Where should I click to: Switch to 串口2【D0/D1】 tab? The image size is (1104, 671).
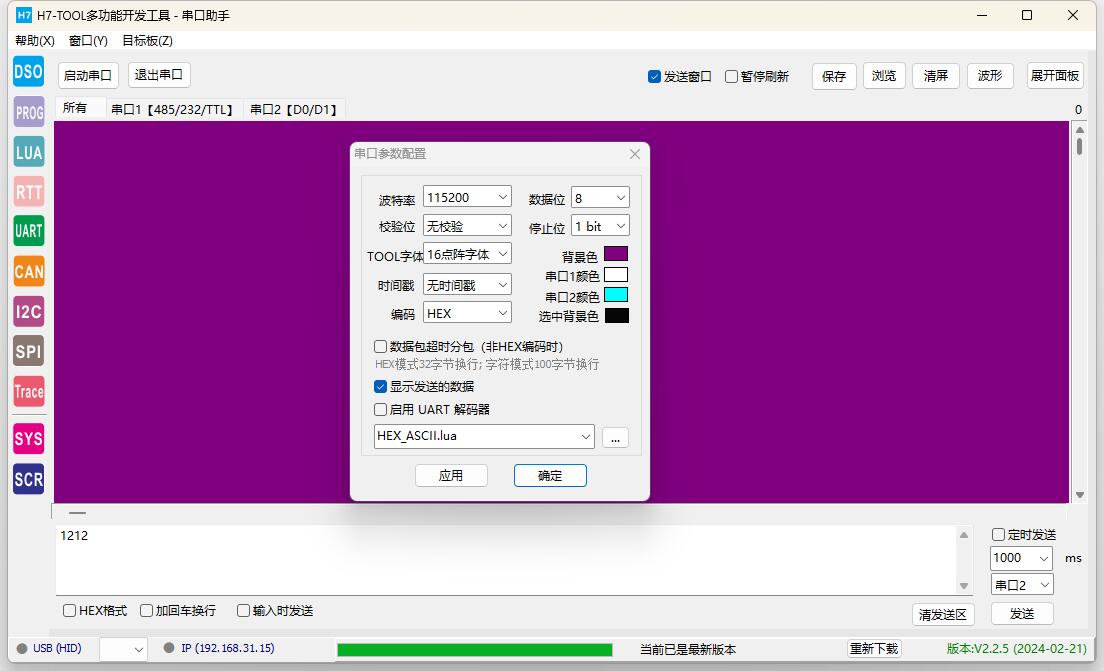[x=294, y=109]
